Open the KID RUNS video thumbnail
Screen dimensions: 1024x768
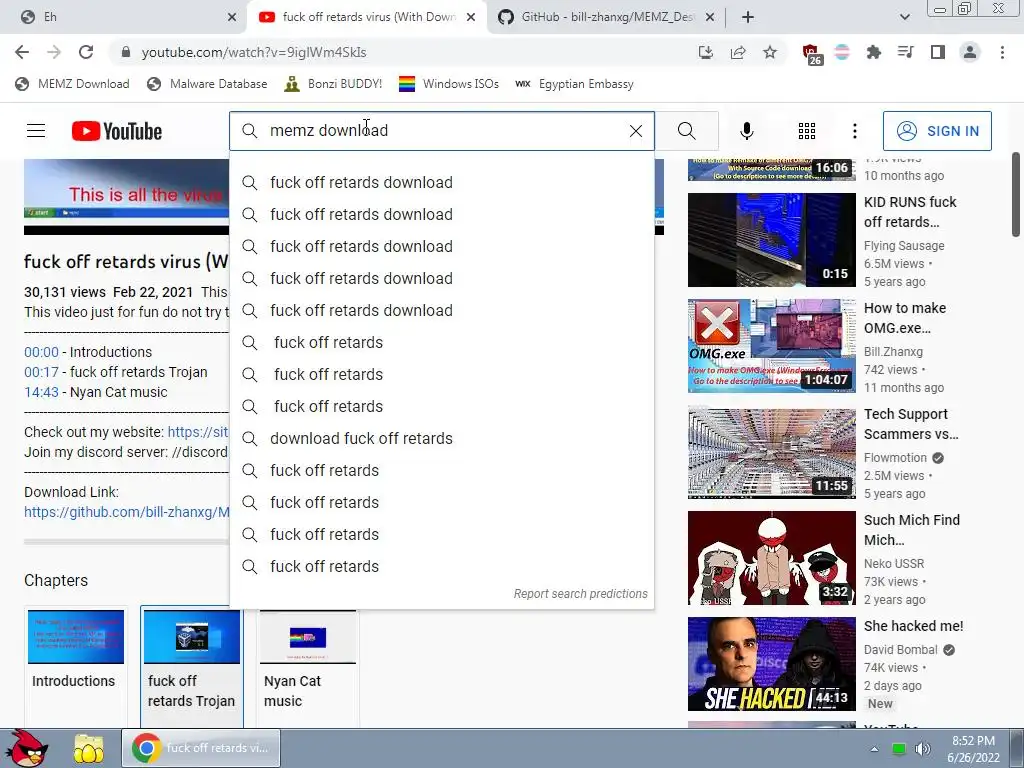pos(771,240)
